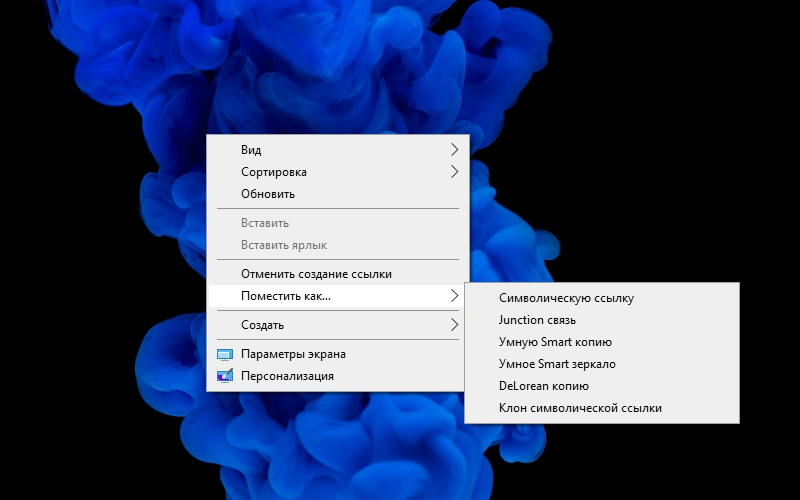Expand the arrow beside Создать

coord(454,325)
